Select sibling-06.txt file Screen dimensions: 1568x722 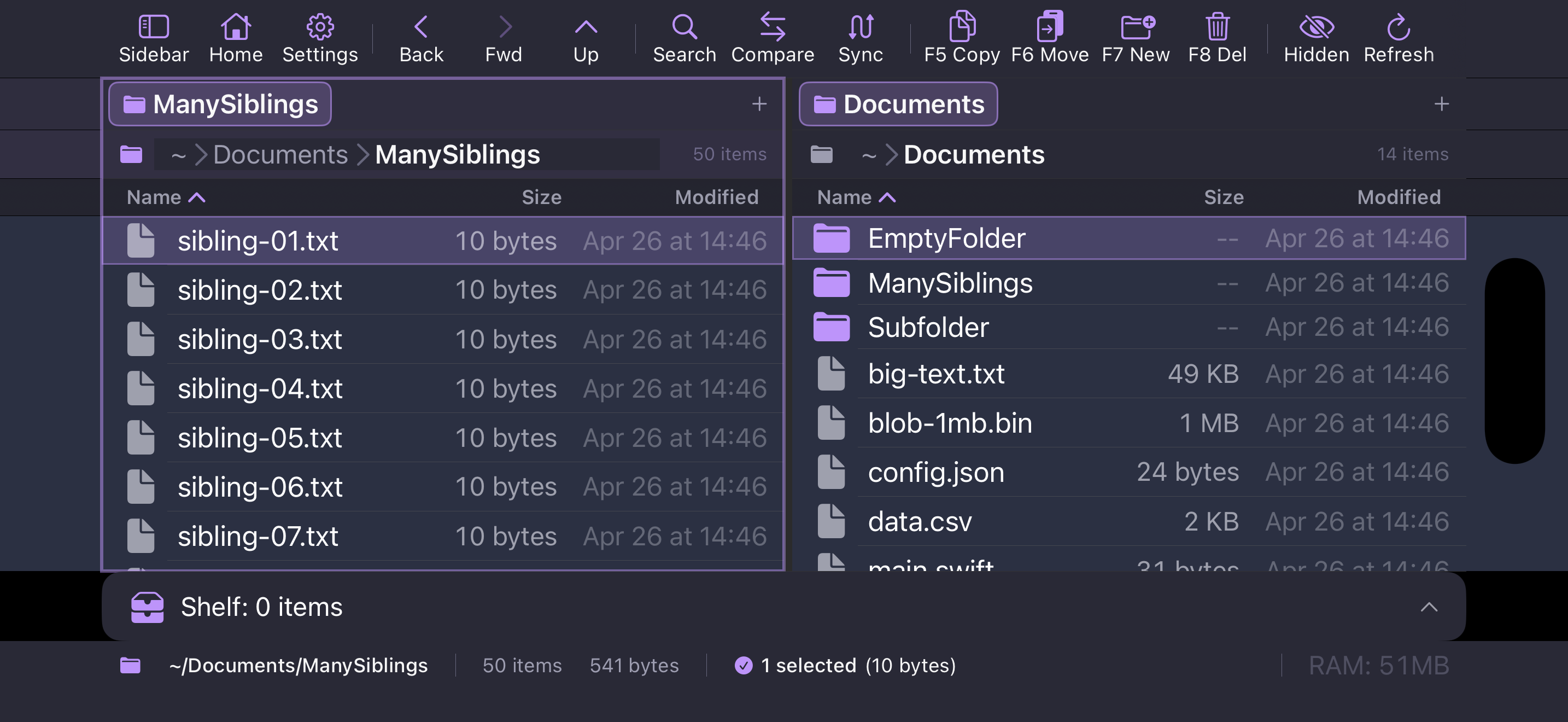coord(443,487)
